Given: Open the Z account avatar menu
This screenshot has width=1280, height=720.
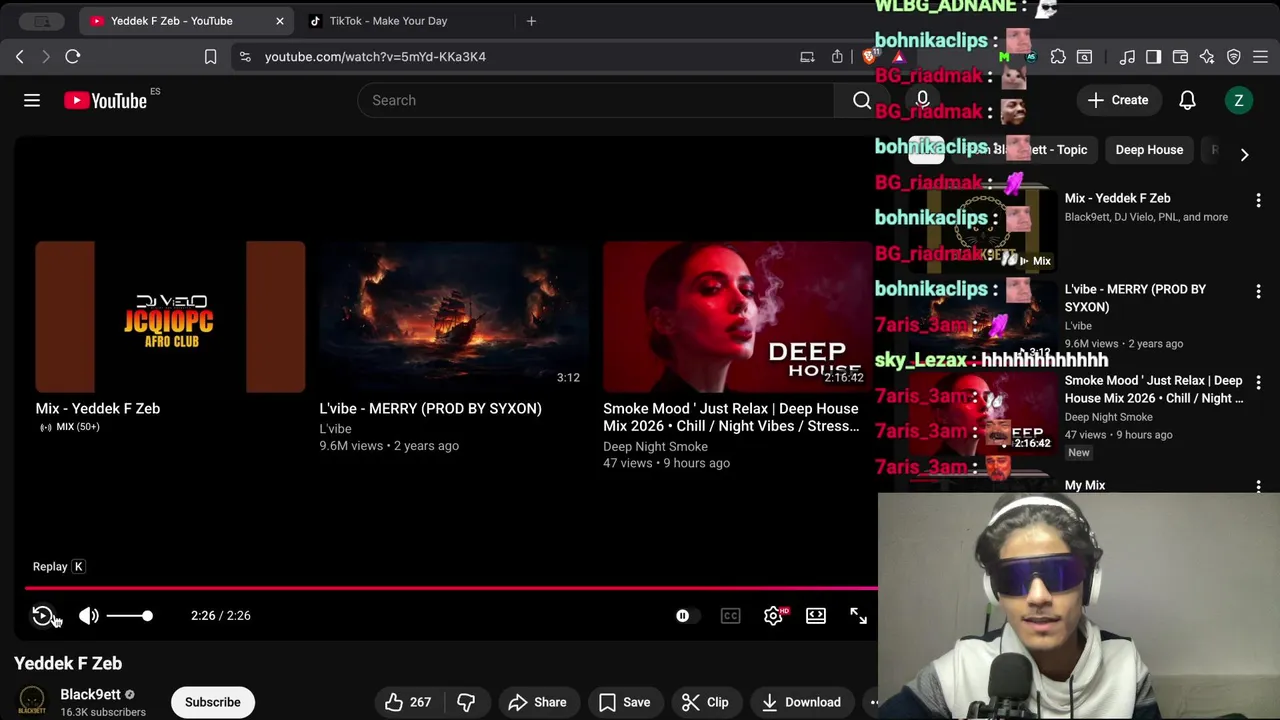Looking at the screenshot, I should 1239,100.
